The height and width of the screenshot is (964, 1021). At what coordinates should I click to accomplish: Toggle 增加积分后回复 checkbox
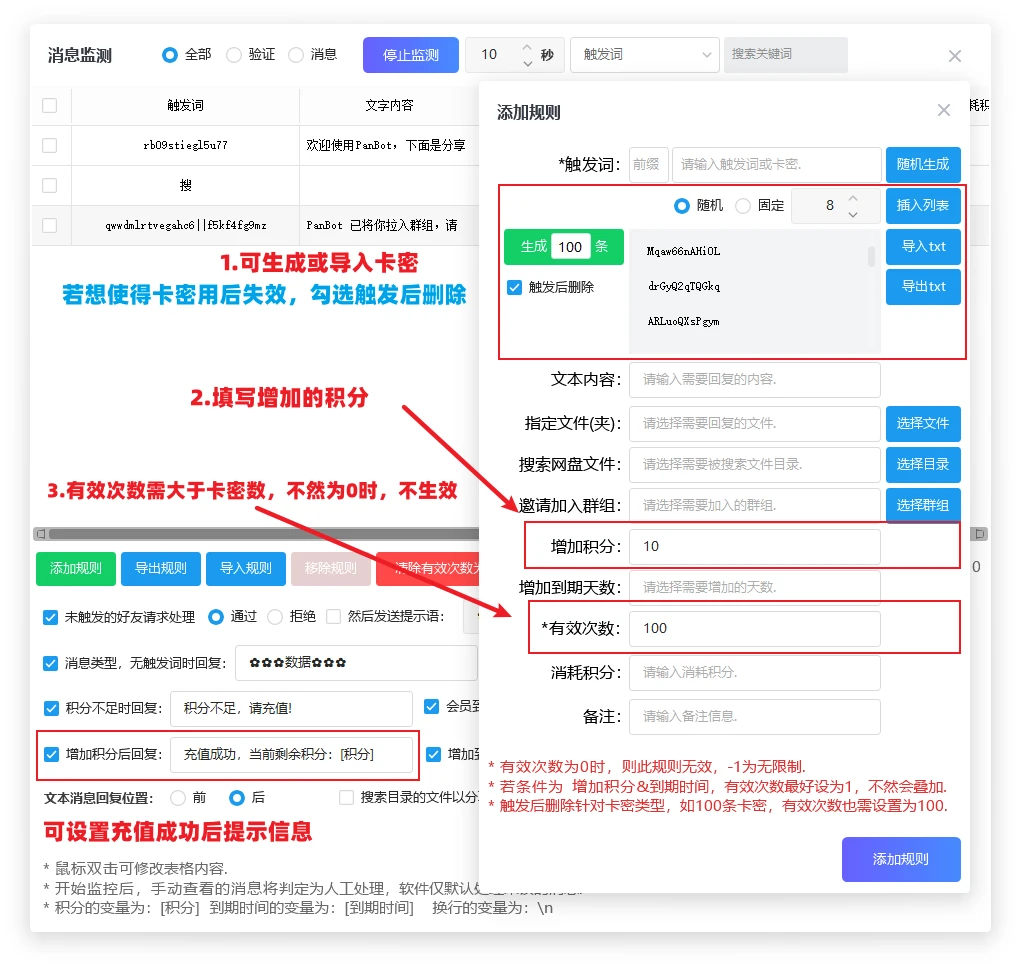51,755
